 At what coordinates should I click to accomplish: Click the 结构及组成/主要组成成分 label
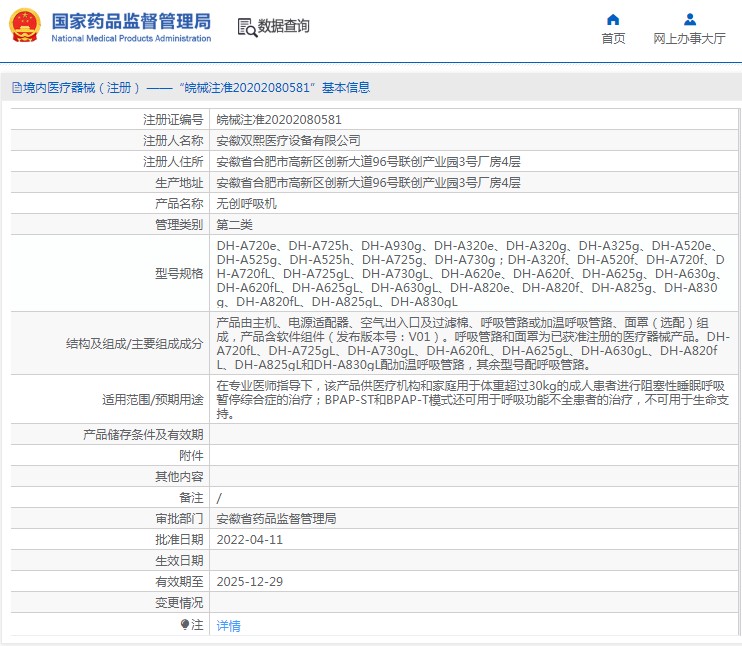coord(134,344)
